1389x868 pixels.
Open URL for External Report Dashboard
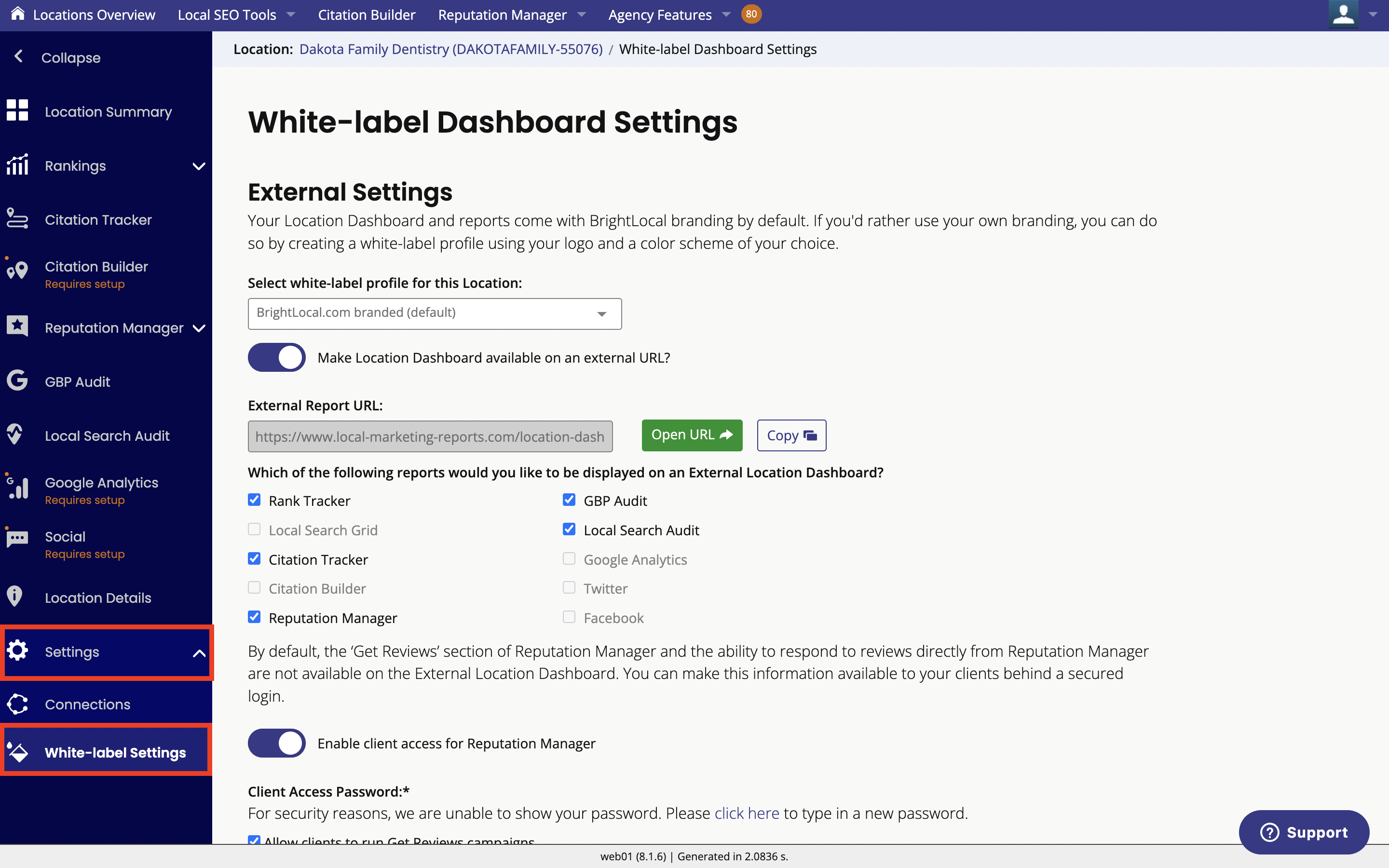pyautogui.click(x=692, y=434)
